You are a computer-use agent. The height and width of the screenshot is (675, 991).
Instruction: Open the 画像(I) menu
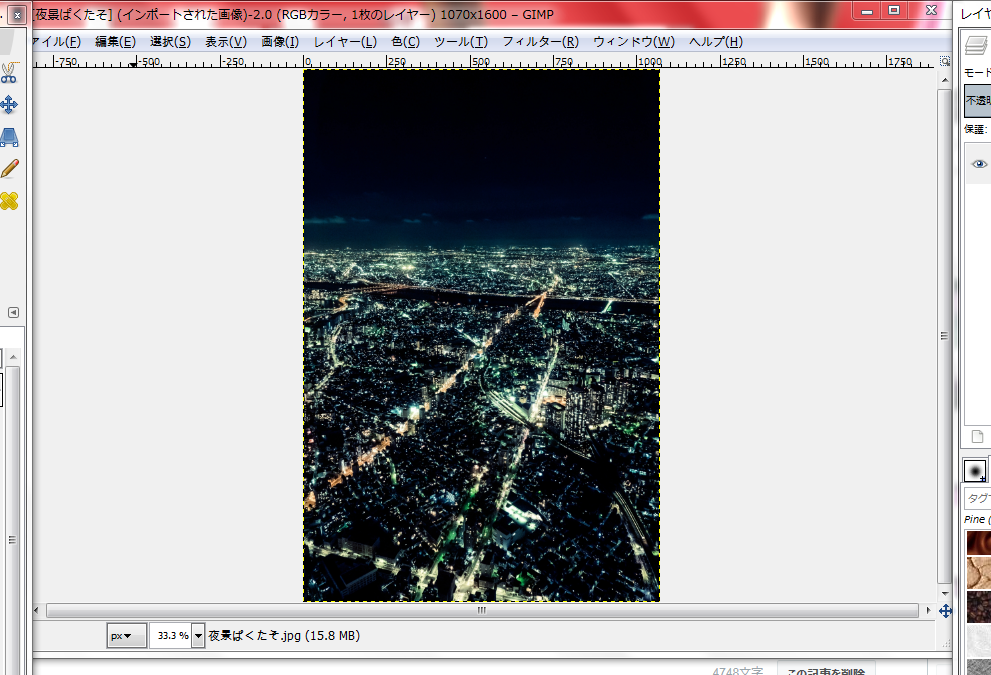[280, 42]
